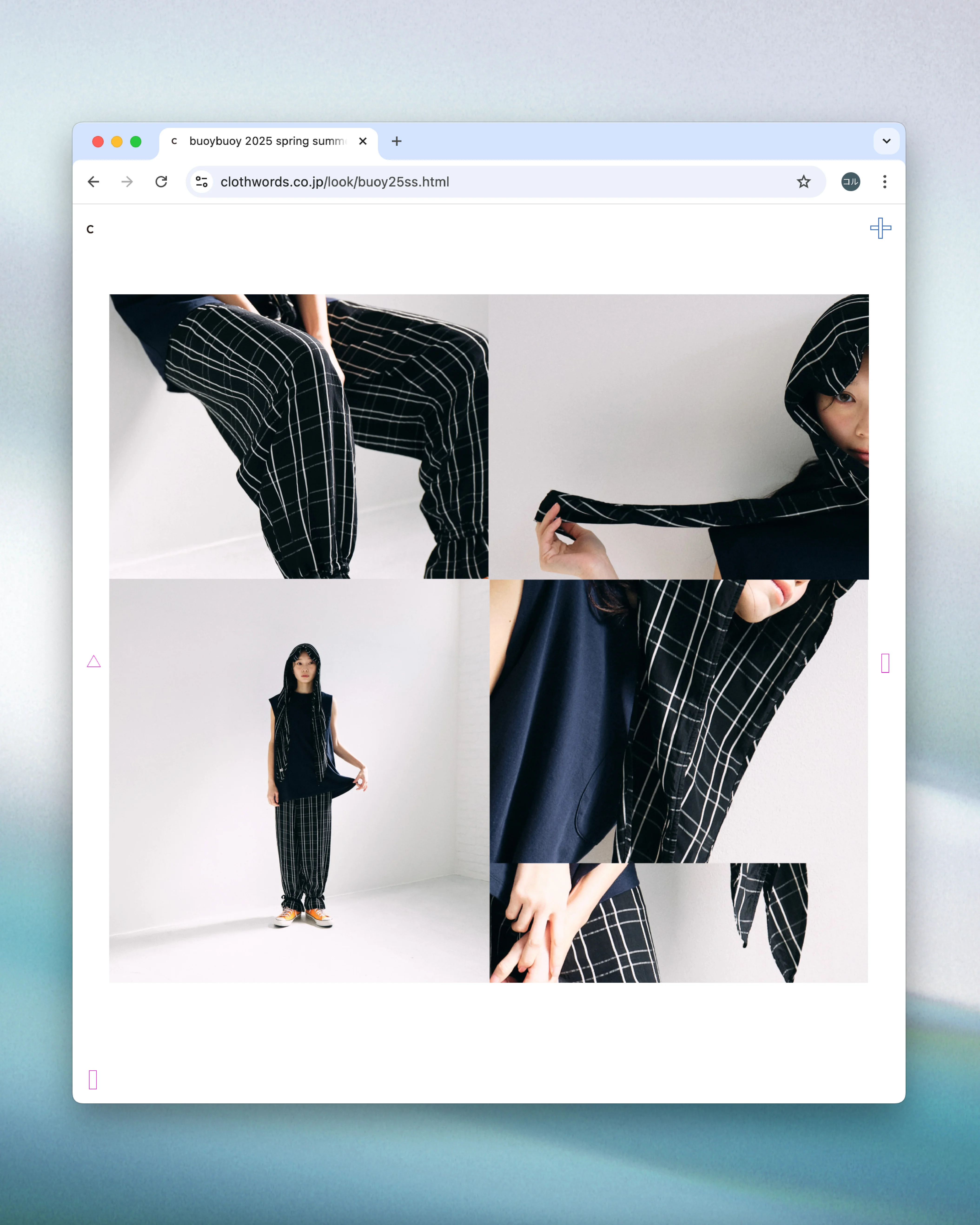The width and height of the screenshot is (980, 1225).
Task: Open Chrome three-dot menu
Action: pyautogui.click(x=884, y=182)
